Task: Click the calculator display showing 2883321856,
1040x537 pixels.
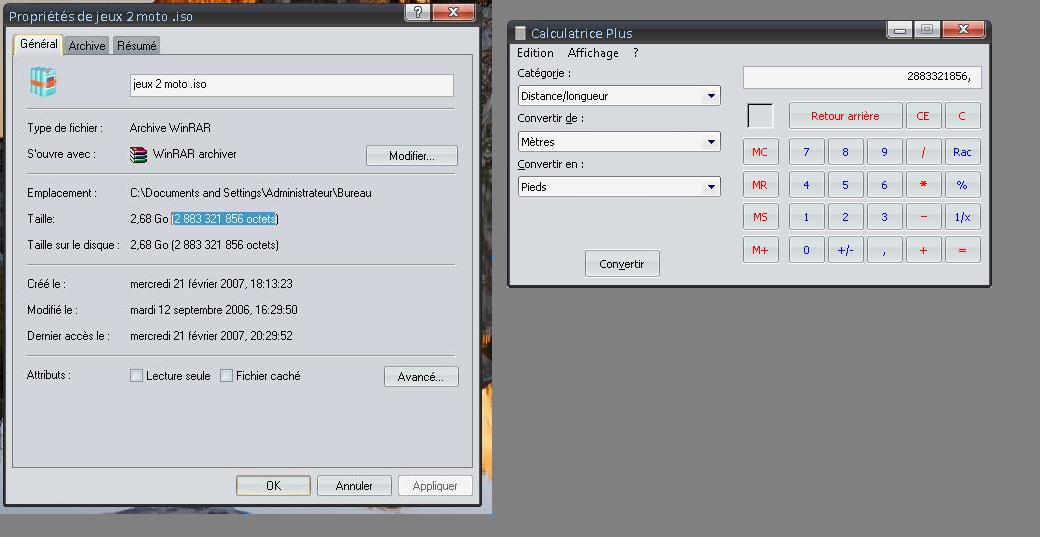Action: tap(862, 77)
